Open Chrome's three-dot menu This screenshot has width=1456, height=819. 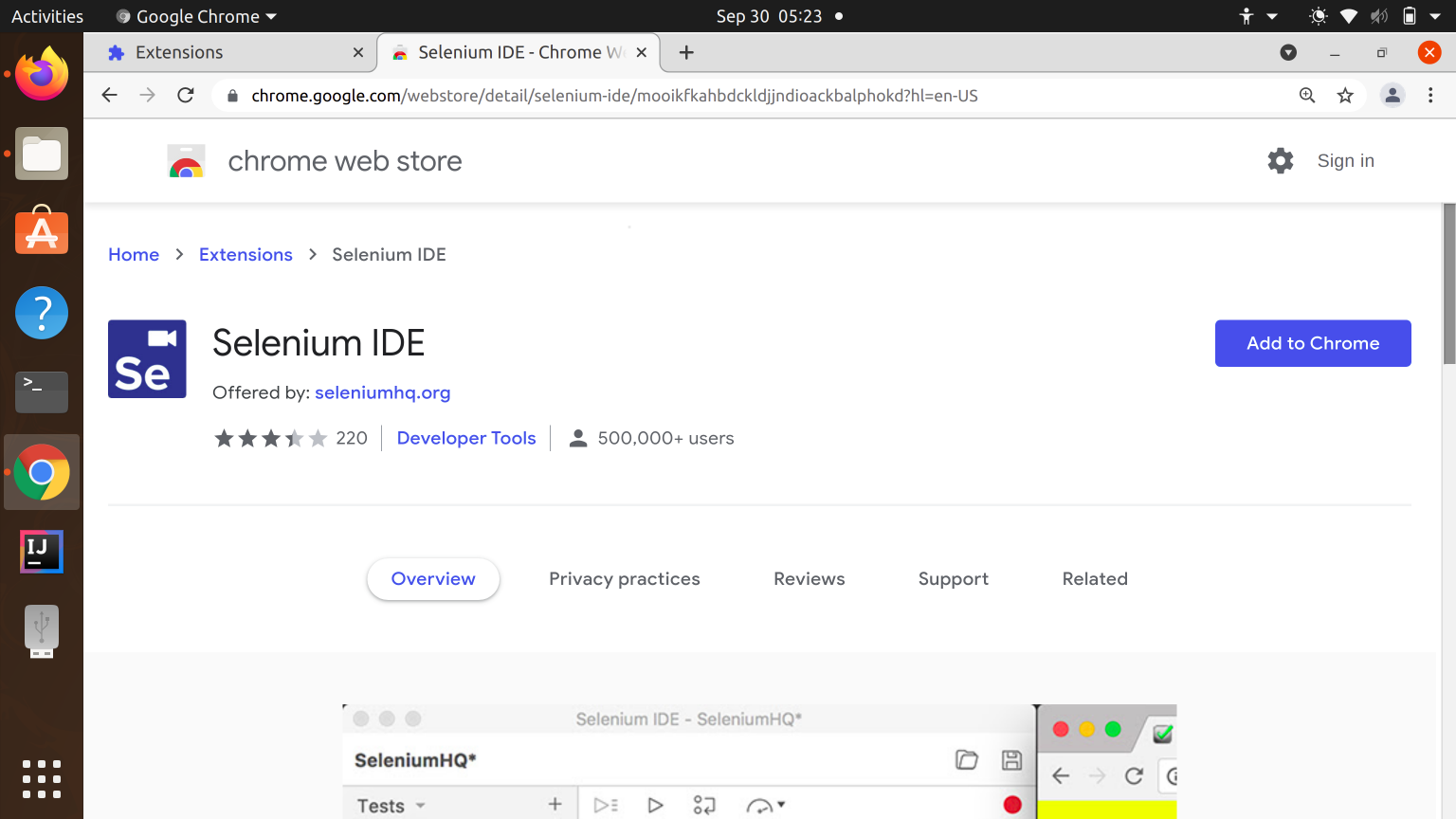[1430, 95]
